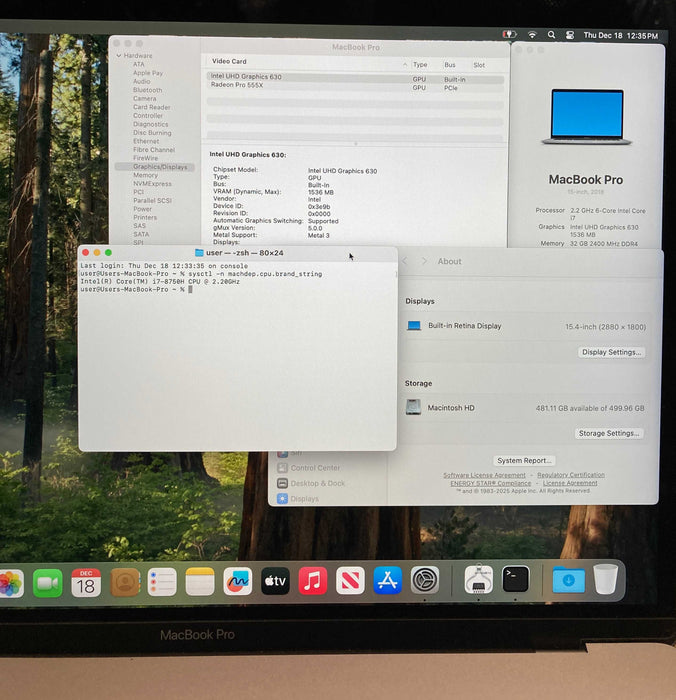Screen dimensions: 676x700
Task: Open Display Settings in About pane
Action: click(611, 352)
